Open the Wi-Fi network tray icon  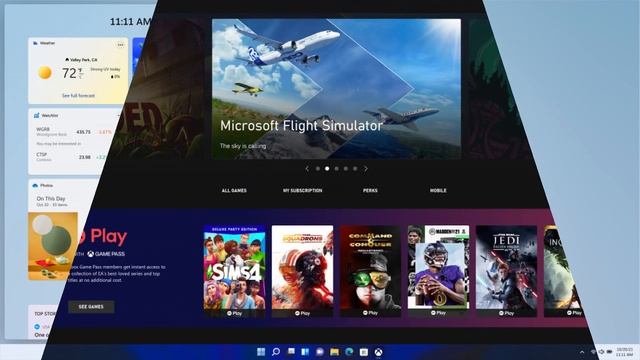[593, 352]
